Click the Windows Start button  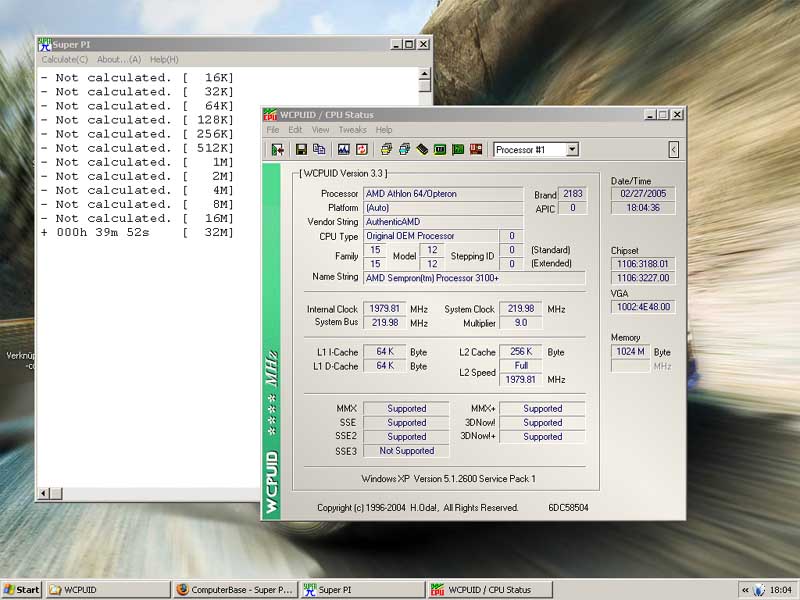point(21,590)
